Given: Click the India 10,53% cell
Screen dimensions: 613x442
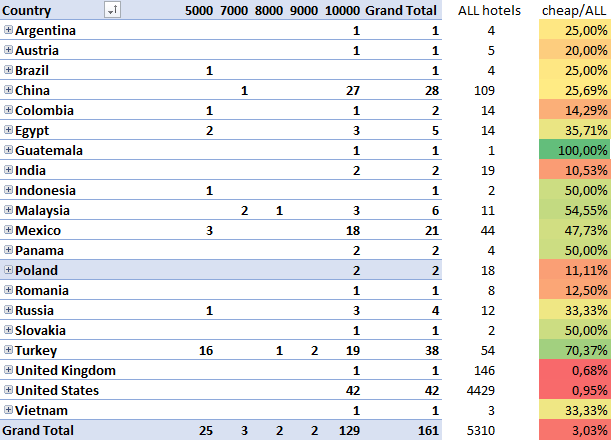Looking at the screenshot, I should click(574, 170).
